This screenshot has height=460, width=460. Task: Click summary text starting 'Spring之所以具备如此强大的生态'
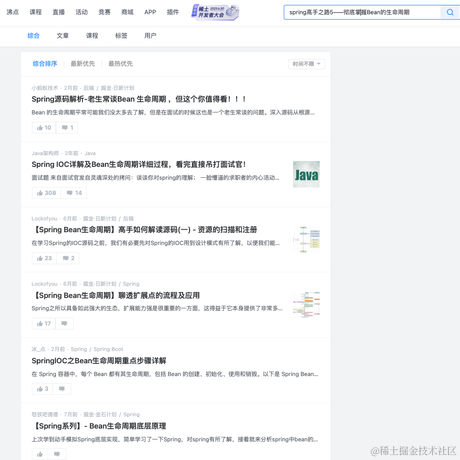pyautogui.click(x=157, y=308)
